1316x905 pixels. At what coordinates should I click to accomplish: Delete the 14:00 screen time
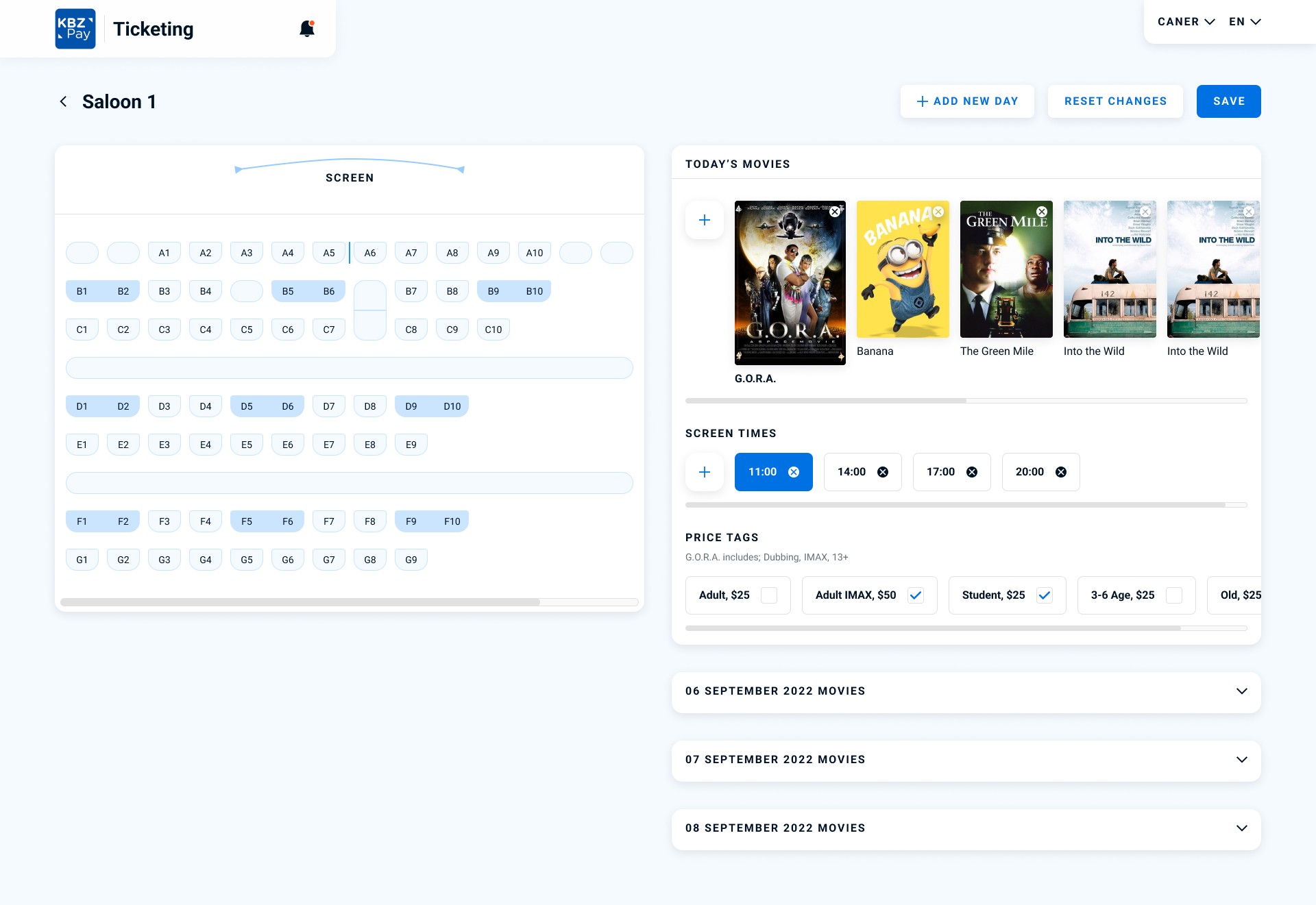coord(883,472)
